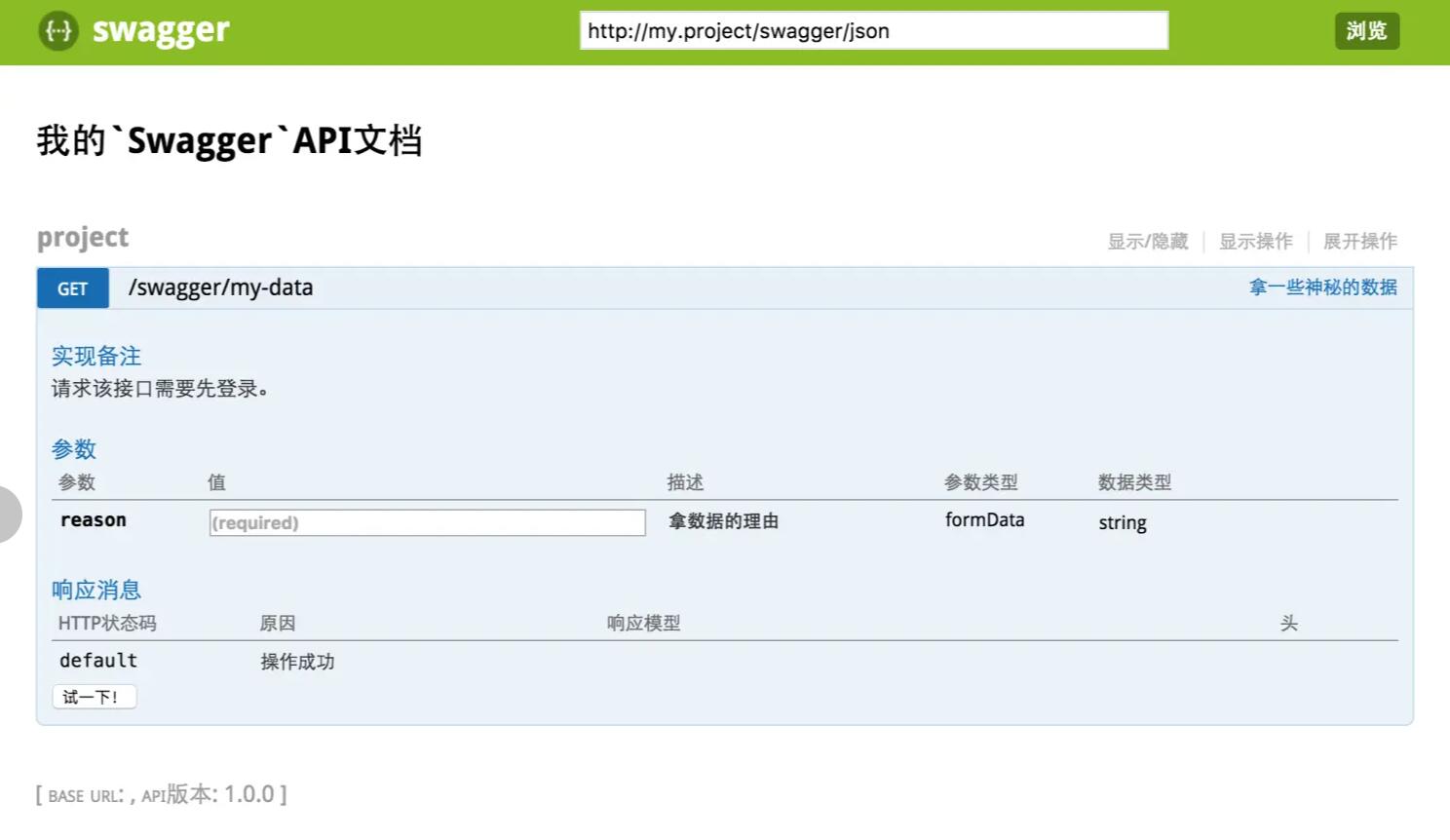Click the 拿一些神秘的数据 summary link
Screen dimensions: 1450x840
1323,287
